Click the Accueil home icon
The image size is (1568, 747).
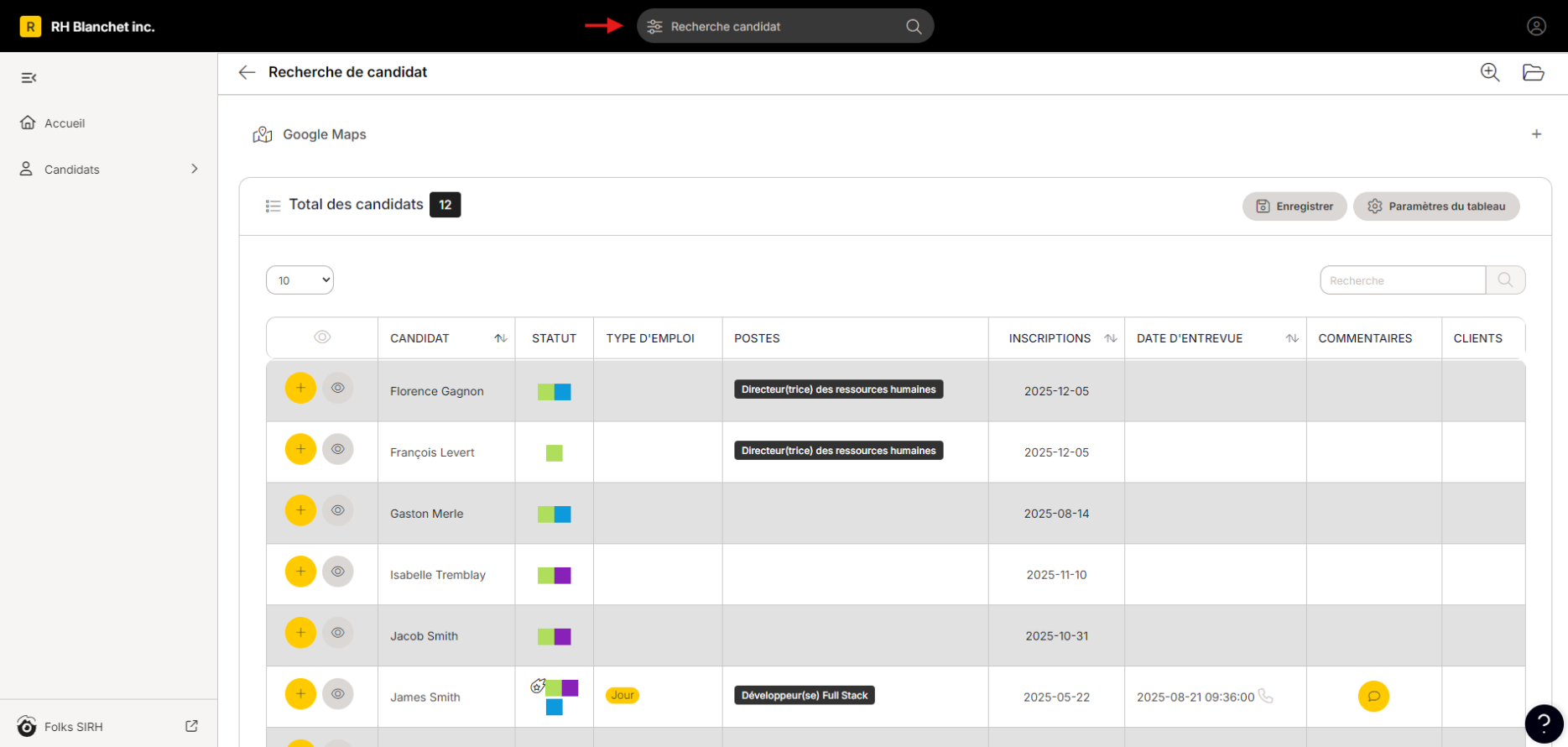point(28,123)
